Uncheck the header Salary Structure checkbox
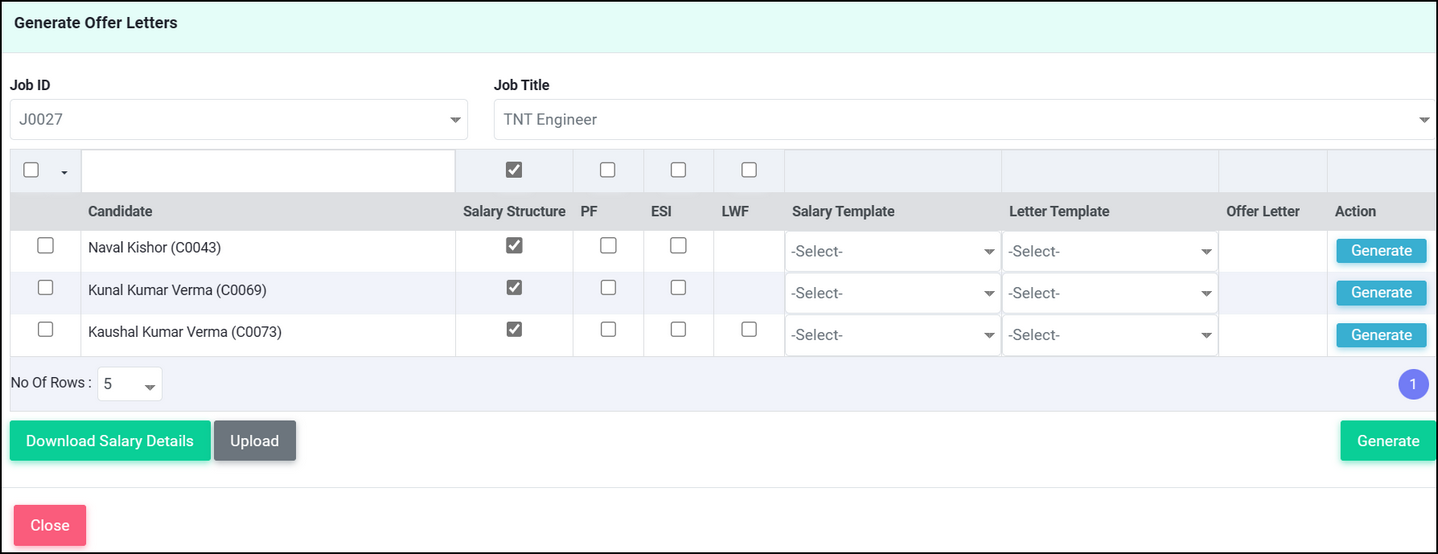1438x554 pixels. click(514, 170)
